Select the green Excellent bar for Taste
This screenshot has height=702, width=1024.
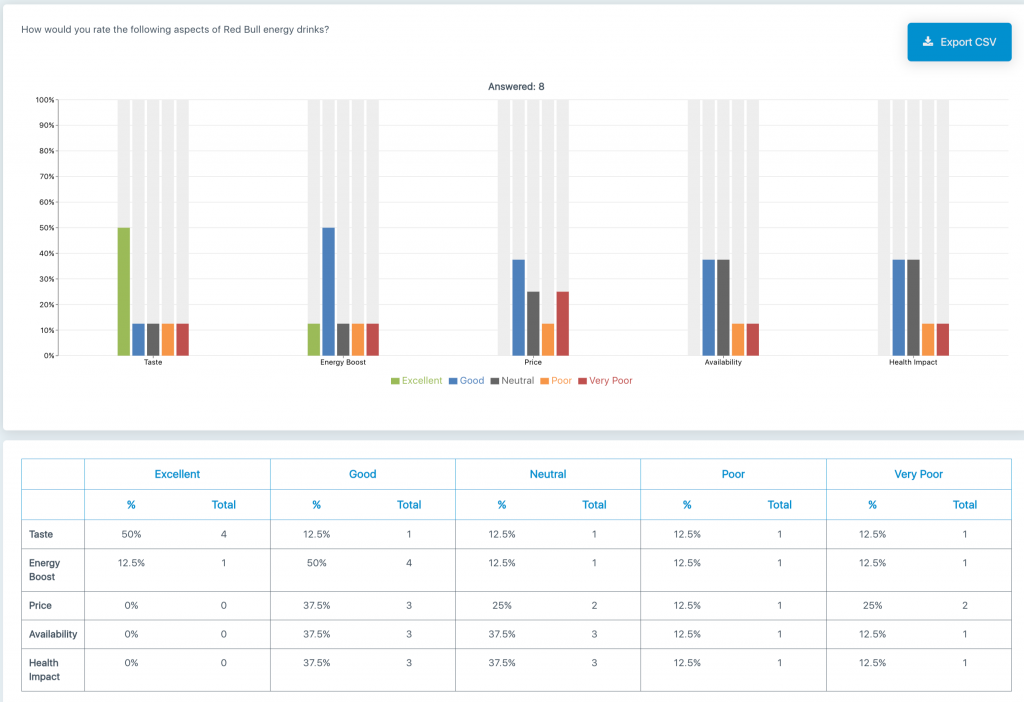coord(124,292)
